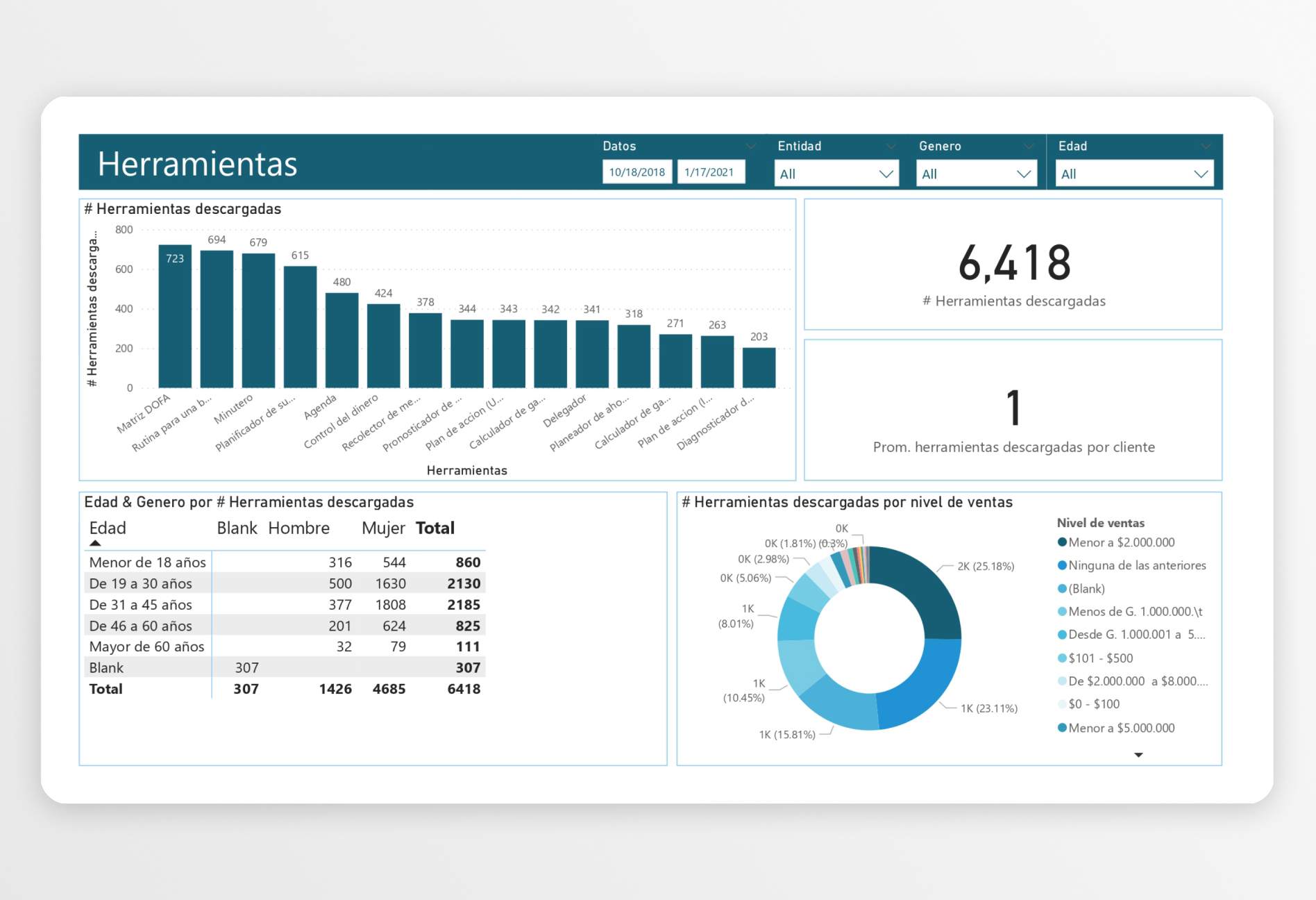Select the De 31 a 45 años row
This screenshot has width=1316, height=900.
pos(285,604)
